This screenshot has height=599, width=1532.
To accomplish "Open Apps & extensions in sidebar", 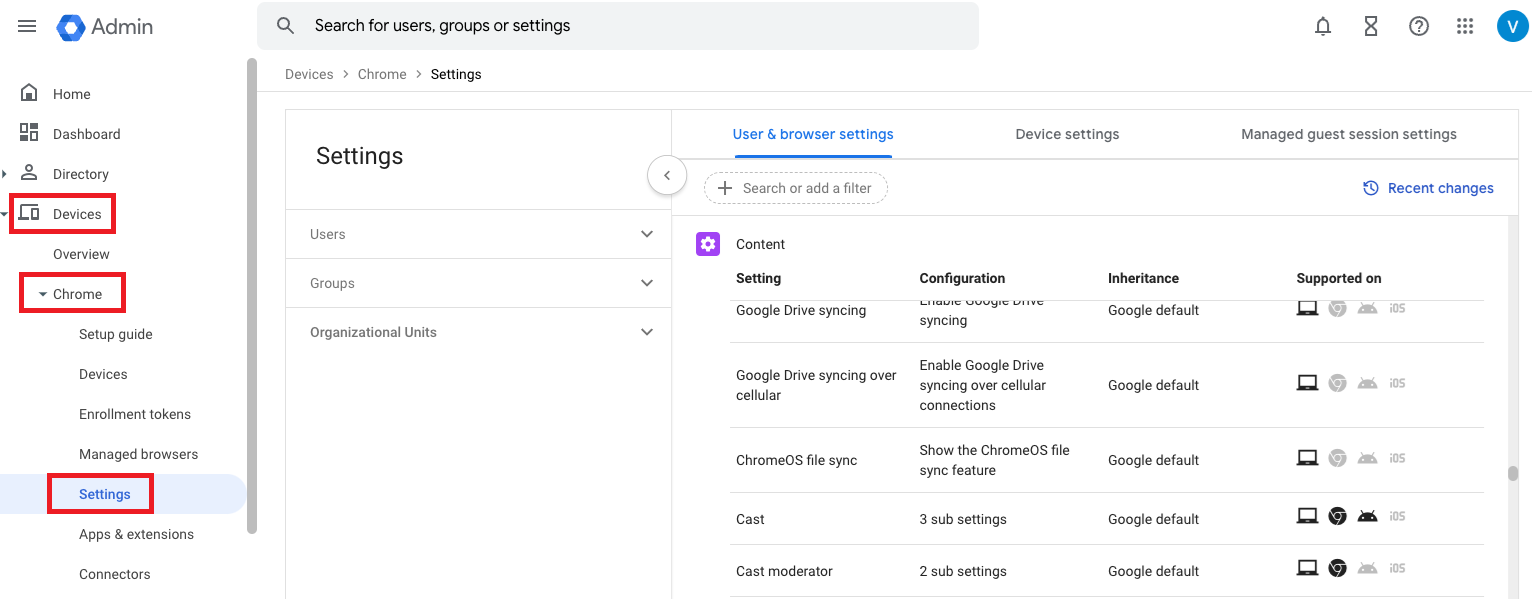I will (137, 534).
